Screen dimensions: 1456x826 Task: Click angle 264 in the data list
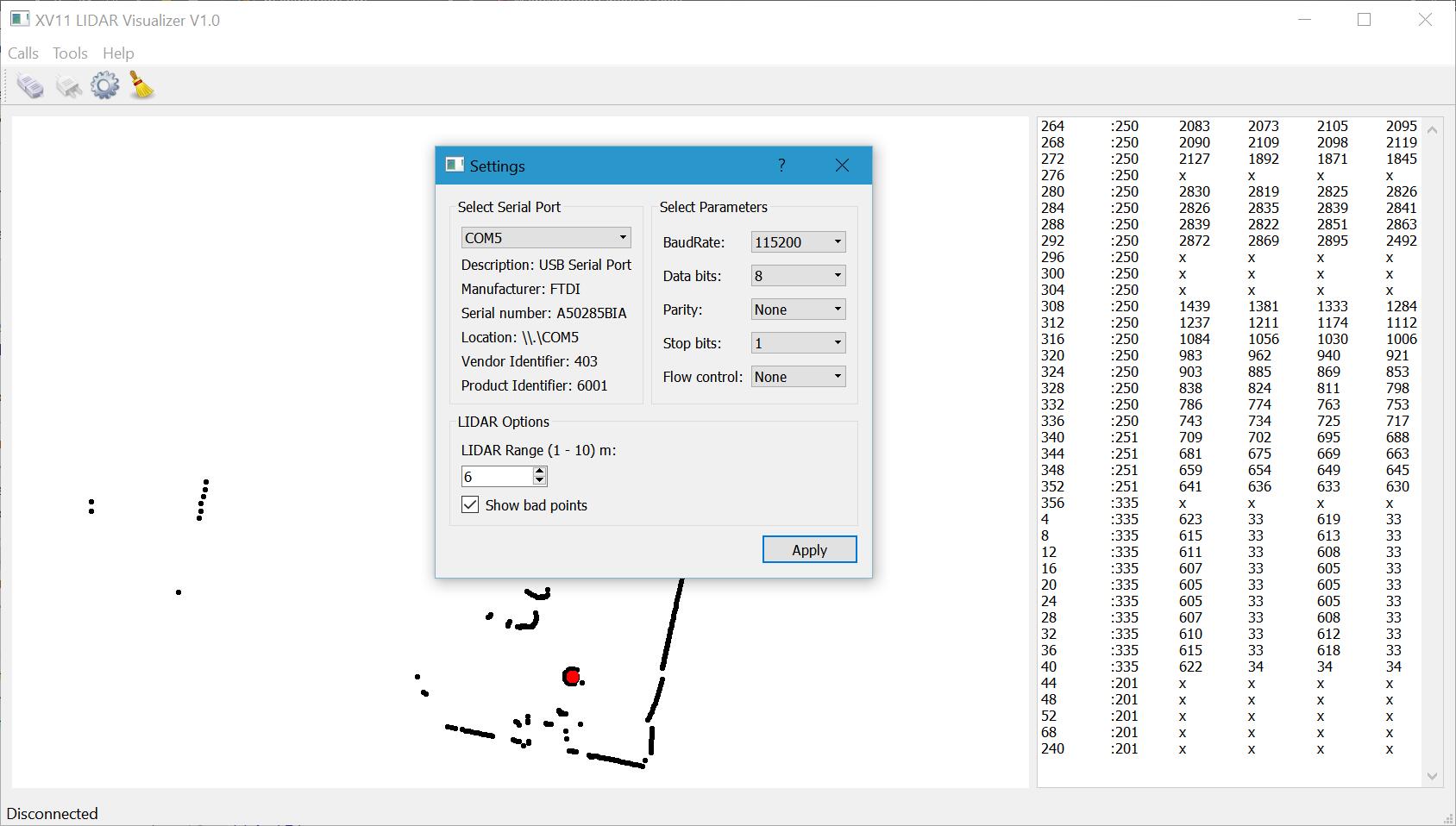point(1052,126)
